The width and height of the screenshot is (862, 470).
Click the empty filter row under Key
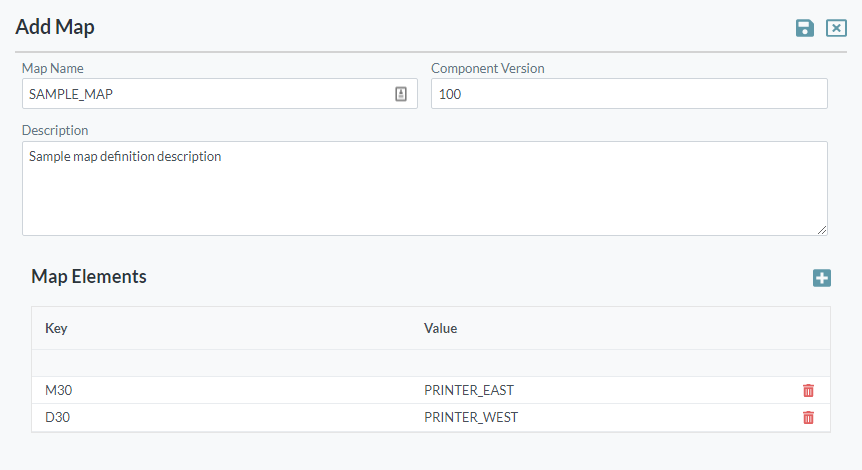[x=220, y=363]
